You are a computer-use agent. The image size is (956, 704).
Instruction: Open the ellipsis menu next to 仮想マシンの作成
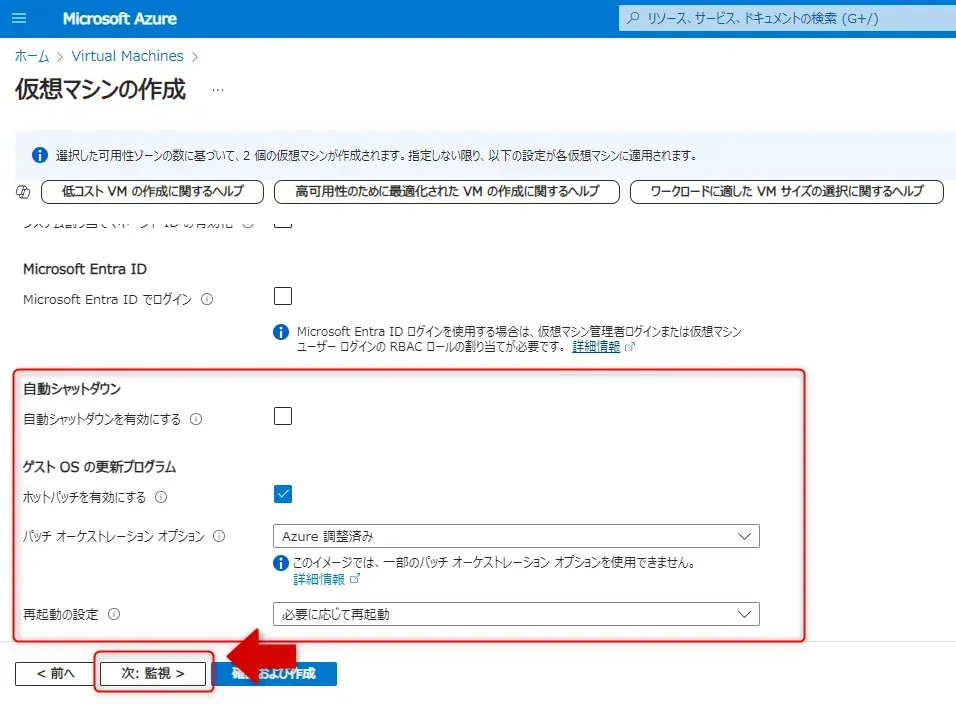click(x=218, y=90)
